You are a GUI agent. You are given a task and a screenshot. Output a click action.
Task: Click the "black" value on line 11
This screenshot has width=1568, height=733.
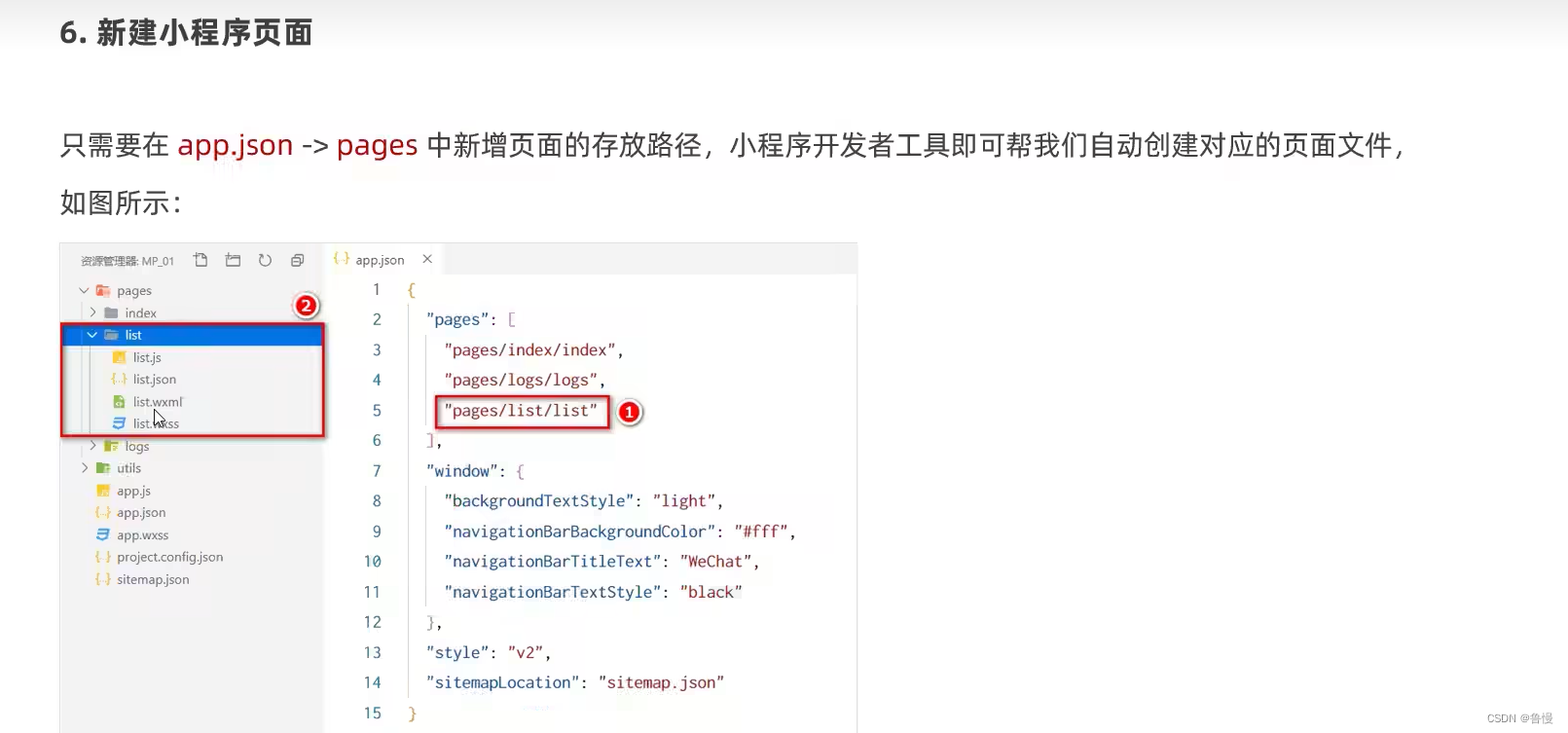(x=711, y=592)
